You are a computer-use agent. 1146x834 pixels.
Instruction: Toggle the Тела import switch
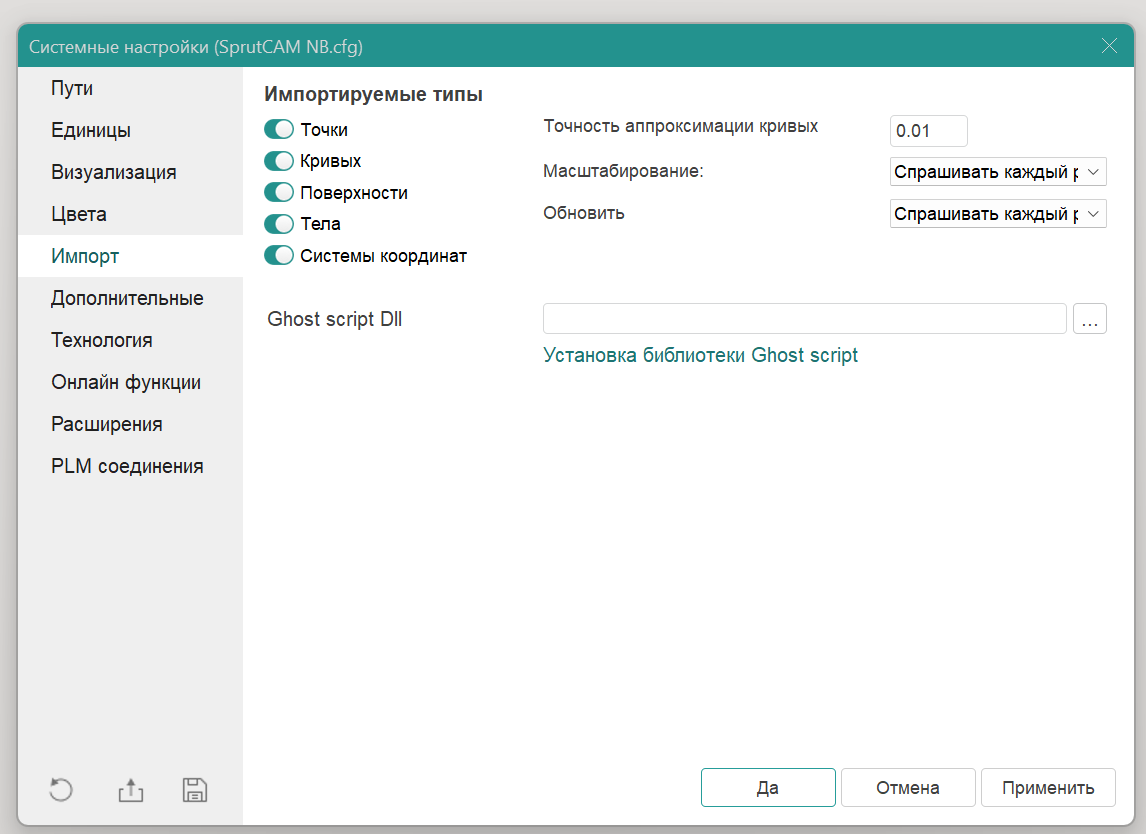click(x=279, y=224)
